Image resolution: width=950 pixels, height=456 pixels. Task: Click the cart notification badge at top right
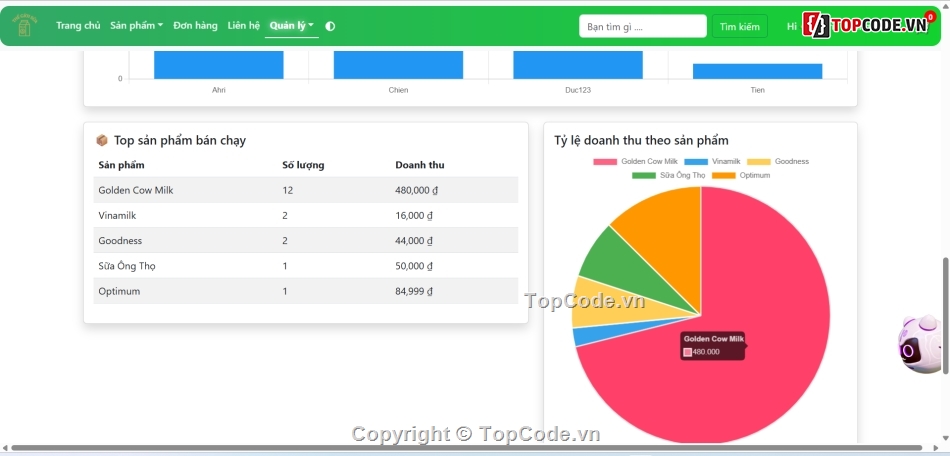coord(929,17)
